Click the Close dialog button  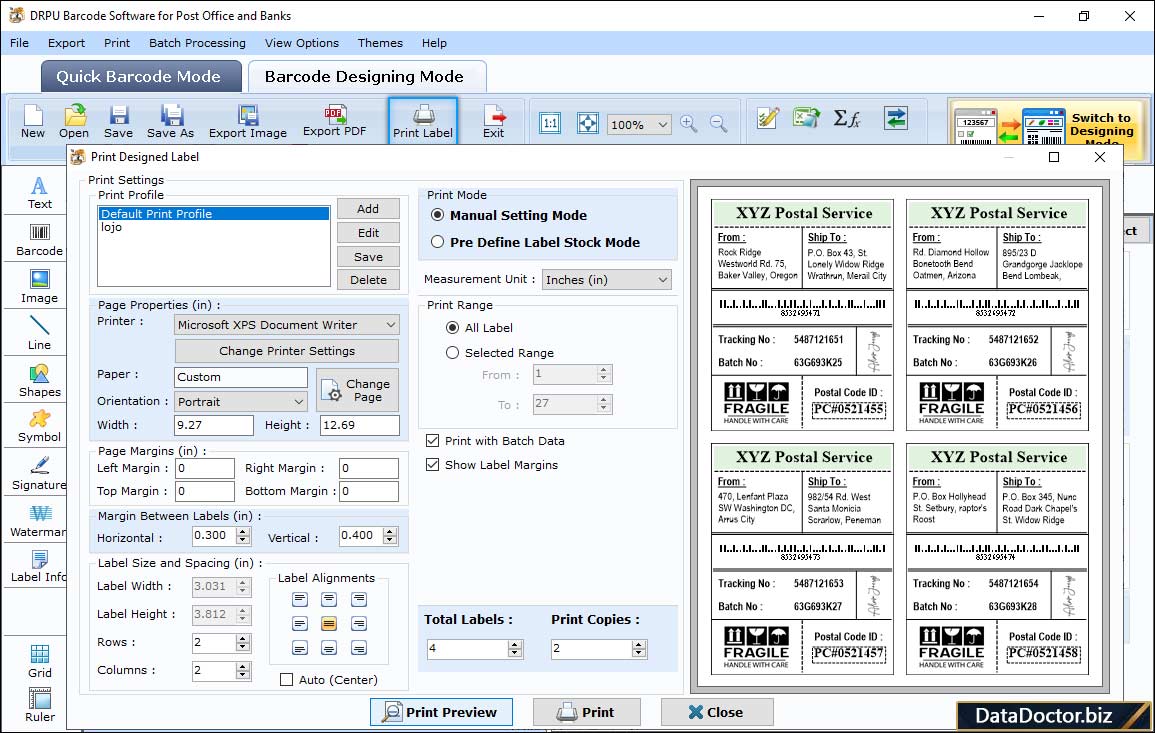(x=717, y=712)
